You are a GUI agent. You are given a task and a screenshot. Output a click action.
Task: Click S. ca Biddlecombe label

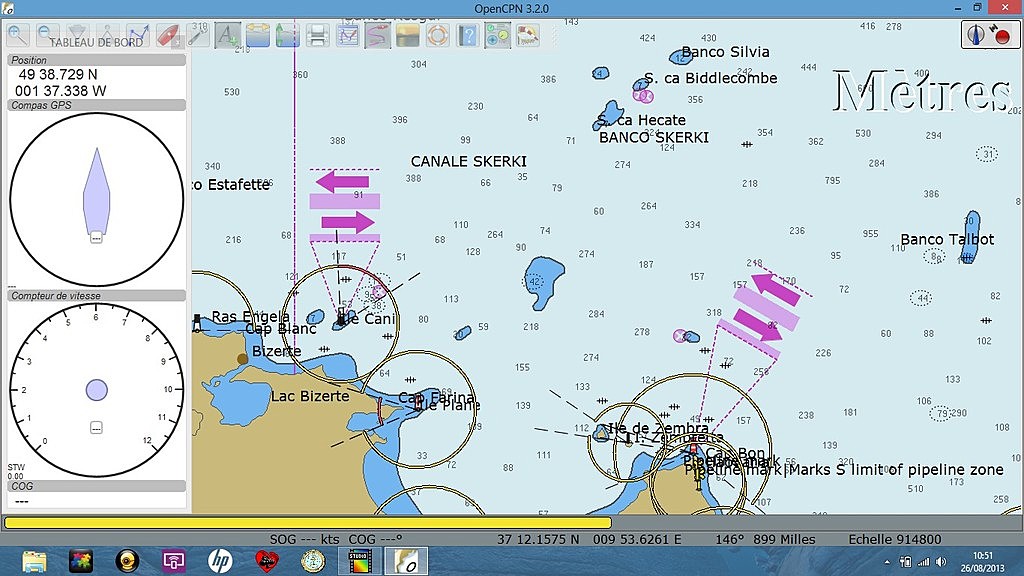711,78
